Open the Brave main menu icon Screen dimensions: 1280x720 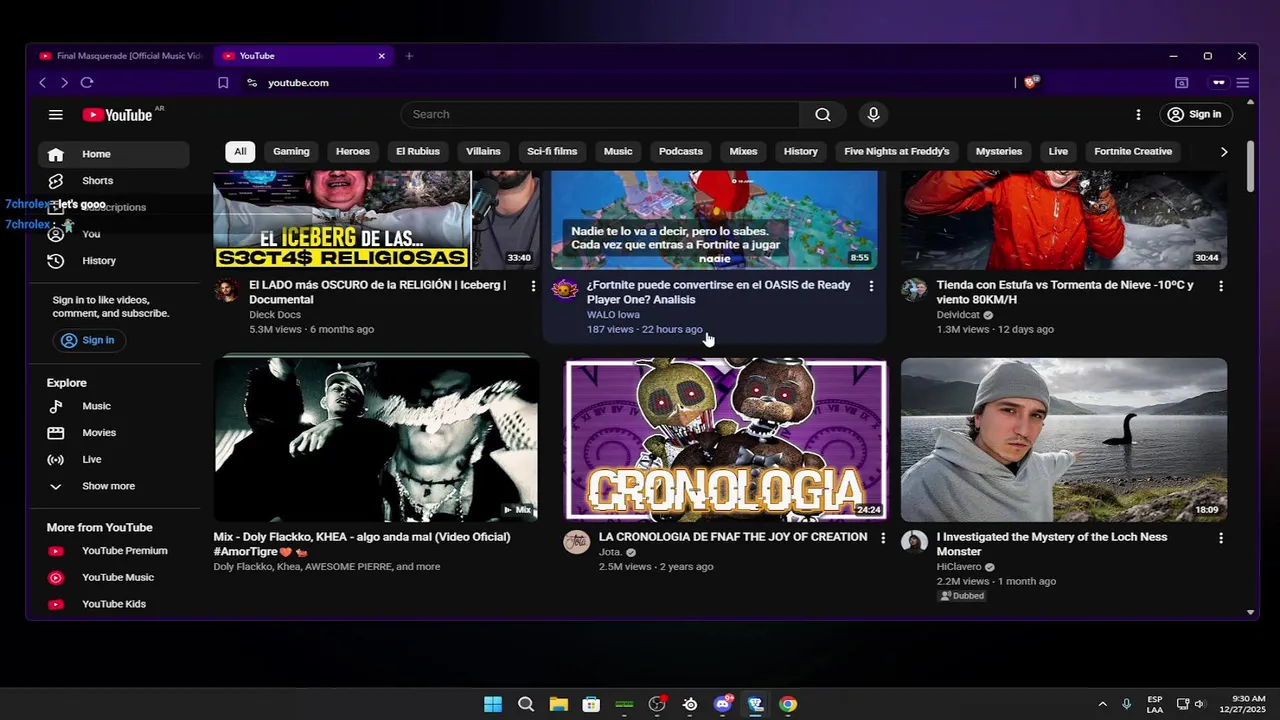click(x=1243, y=83)
